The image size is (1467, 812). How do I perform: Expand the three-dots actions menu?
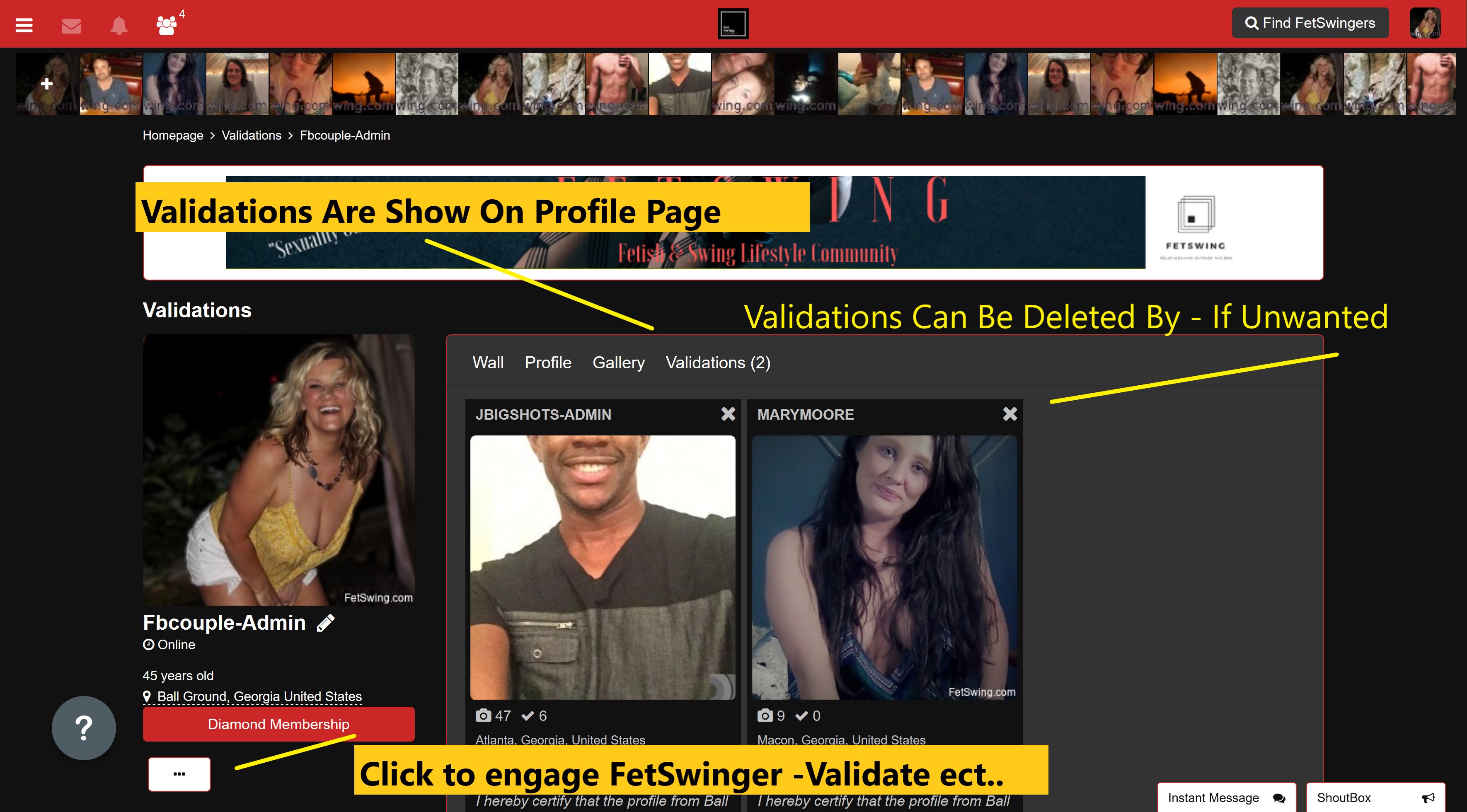tap(179, 774)
